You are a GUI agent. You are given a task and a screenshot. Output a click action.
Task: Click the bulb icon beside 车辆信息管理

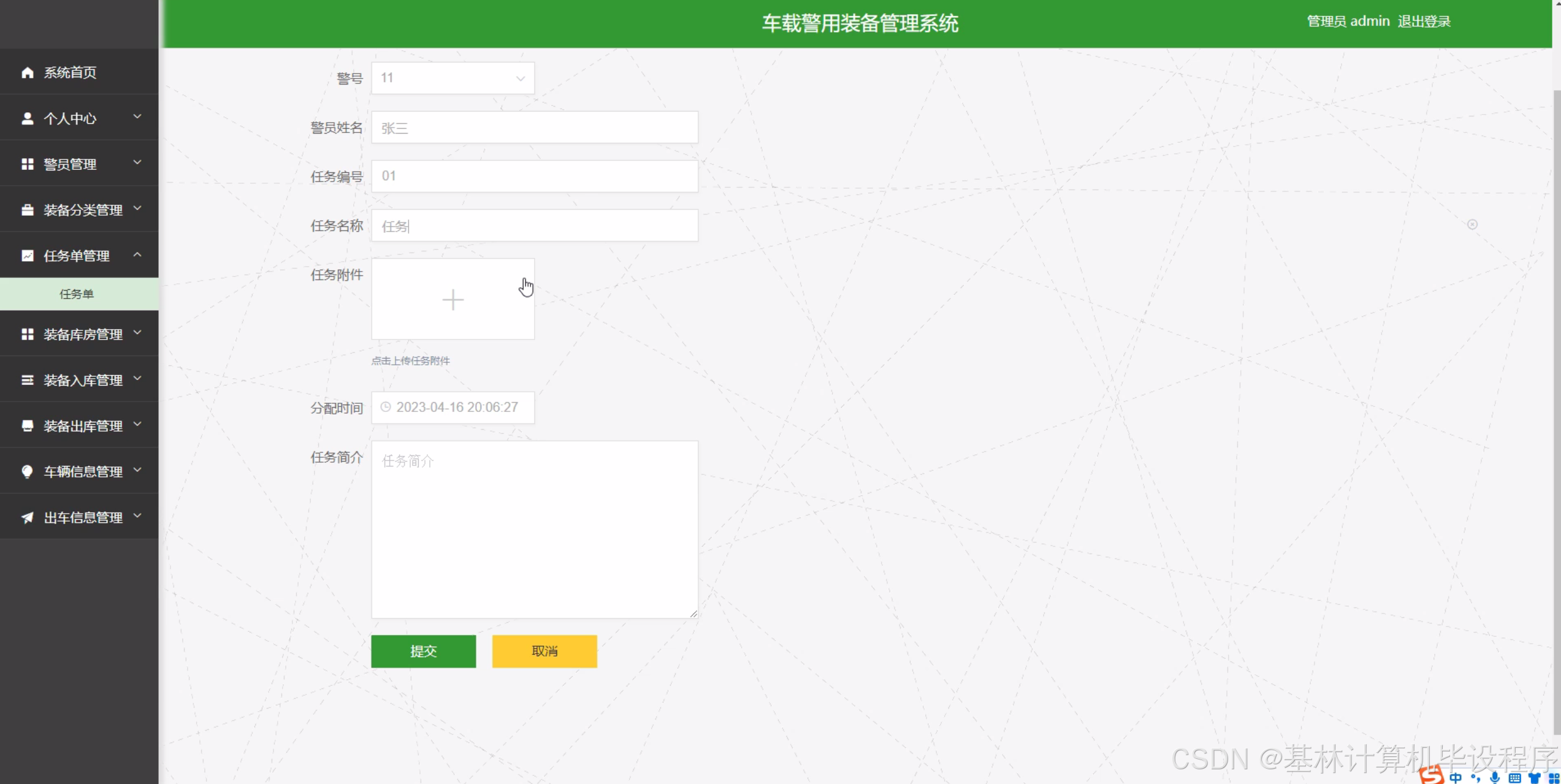27,471
